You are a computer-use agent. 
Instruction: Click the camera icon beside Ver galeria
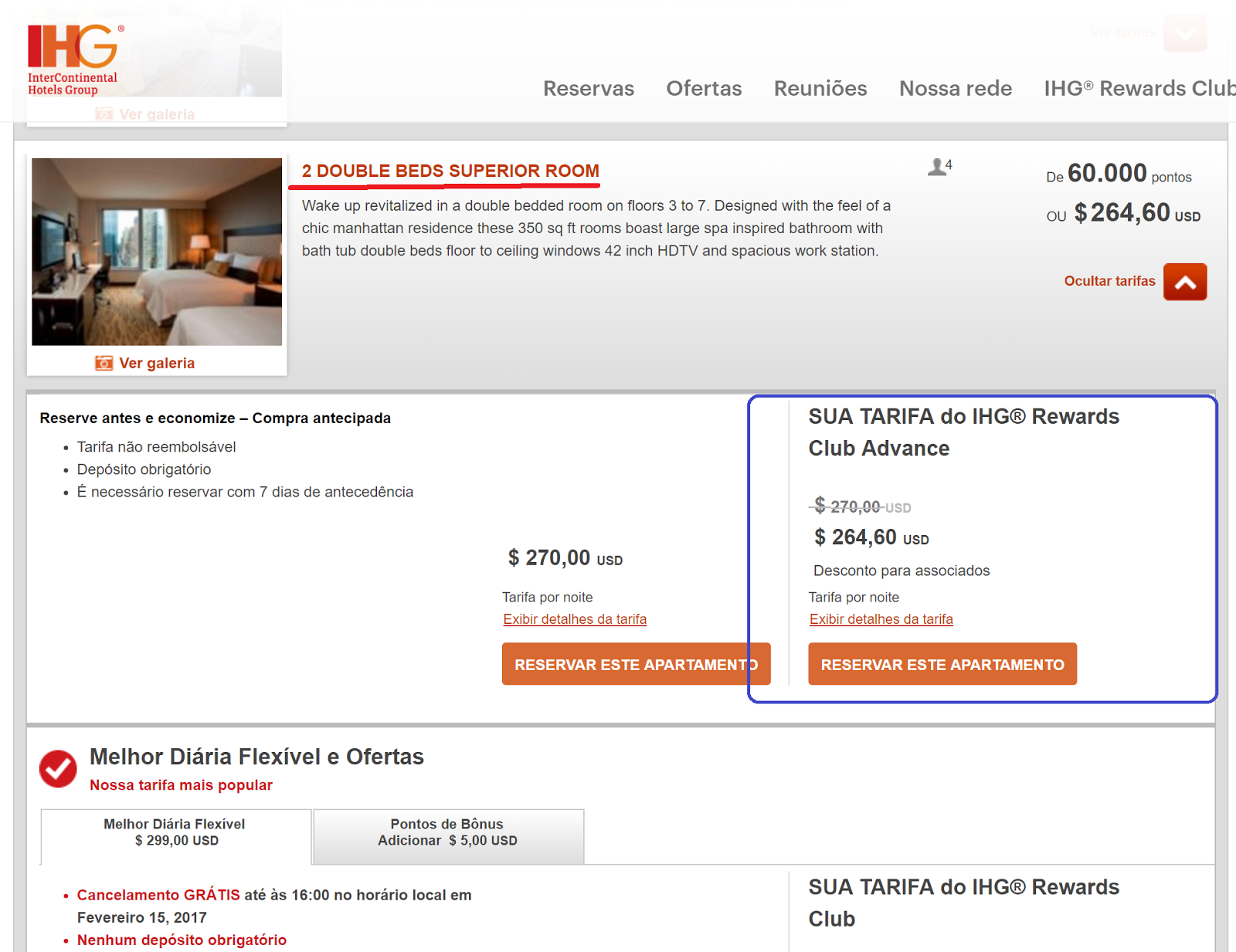coord(104,363)
